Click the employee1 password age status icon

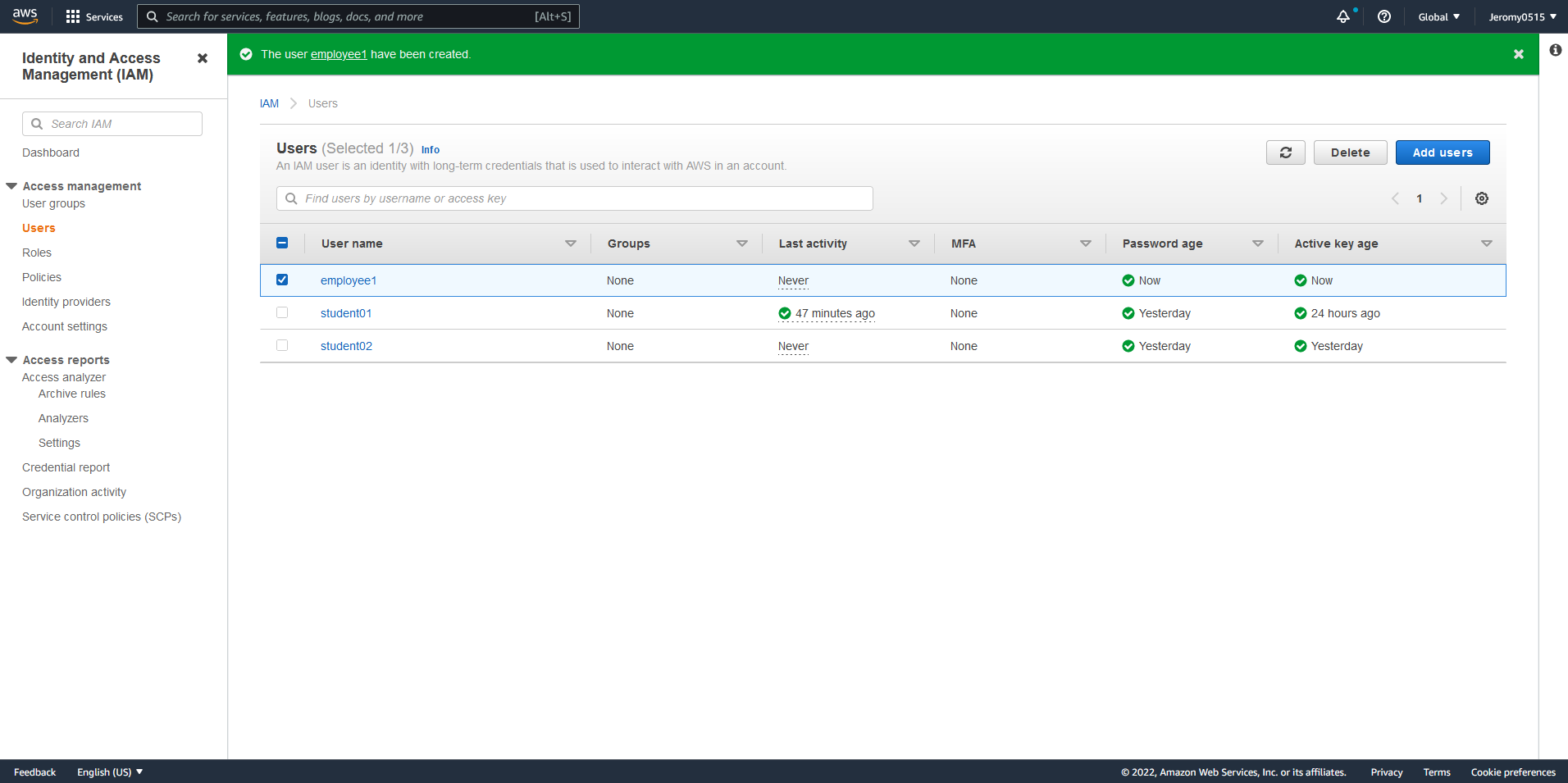(x=1128, y=280)
